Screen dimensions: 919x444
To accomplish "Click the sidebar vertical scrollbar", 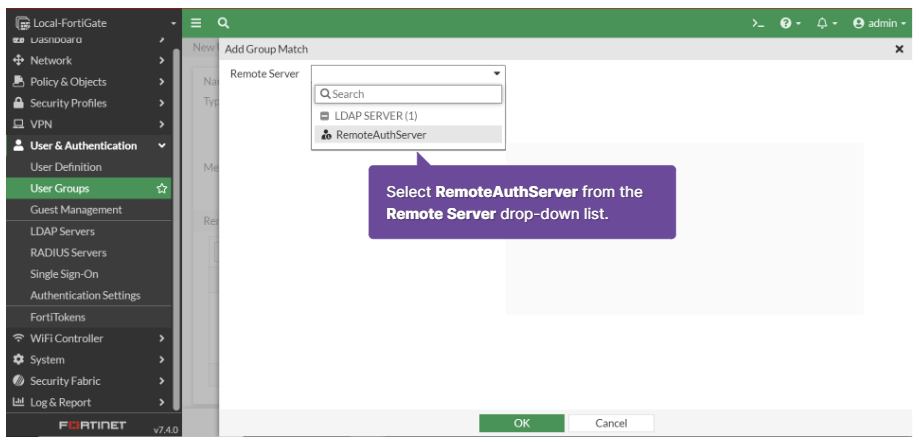I will pos(176,228).
